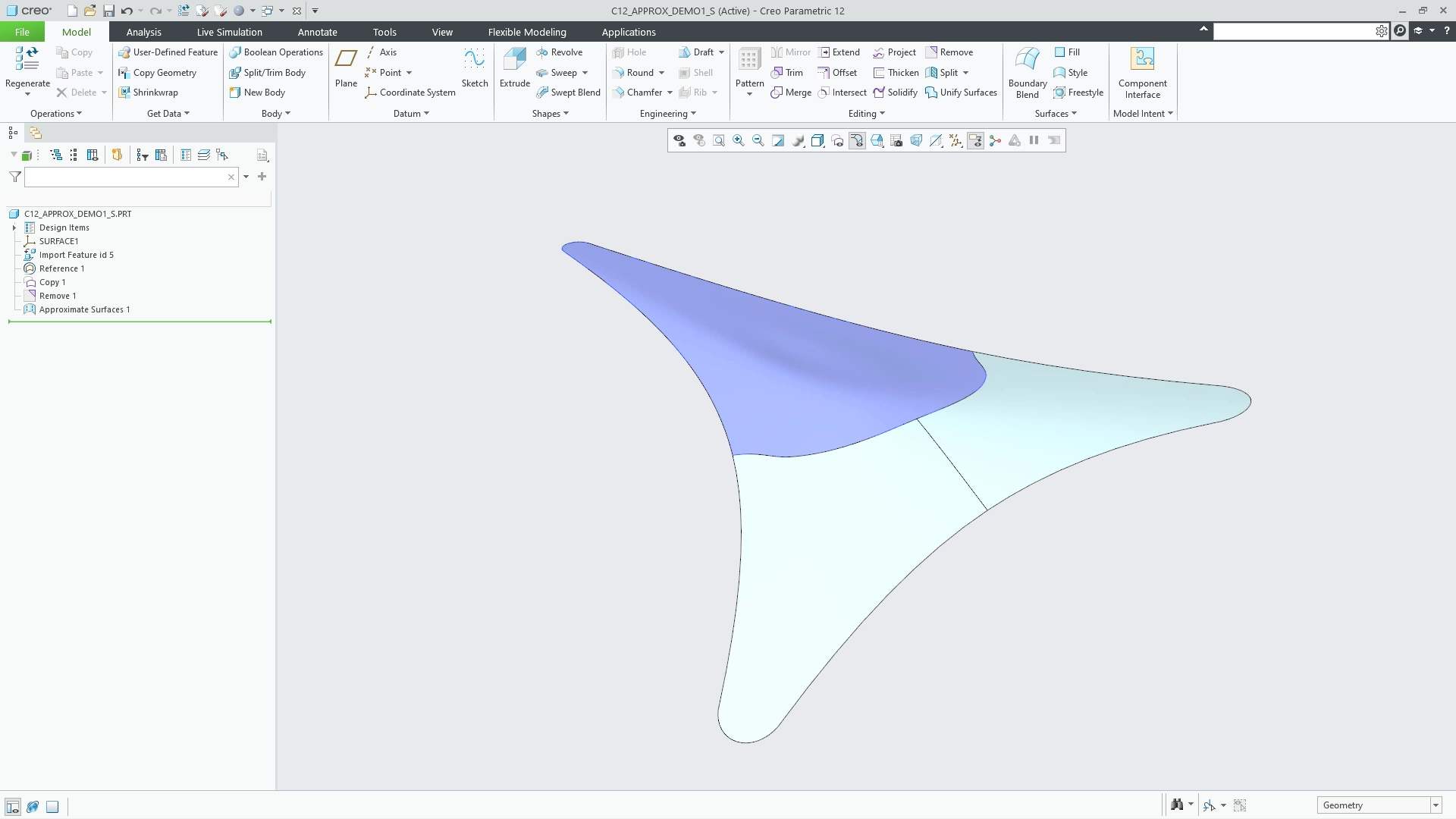Toggle datum display filters icon
The image size is (1456, 819).
(955, 140)
